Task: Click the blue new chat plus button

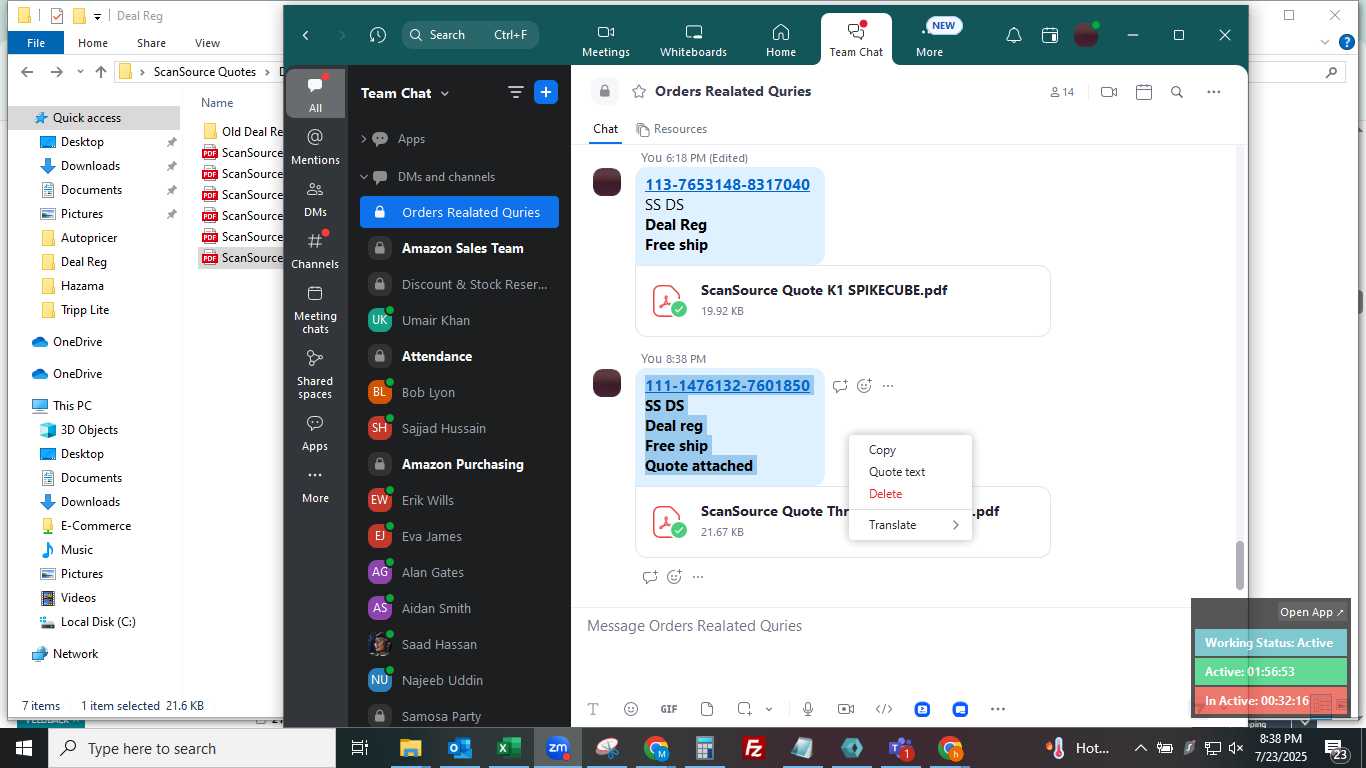Action: pos(546,92)
